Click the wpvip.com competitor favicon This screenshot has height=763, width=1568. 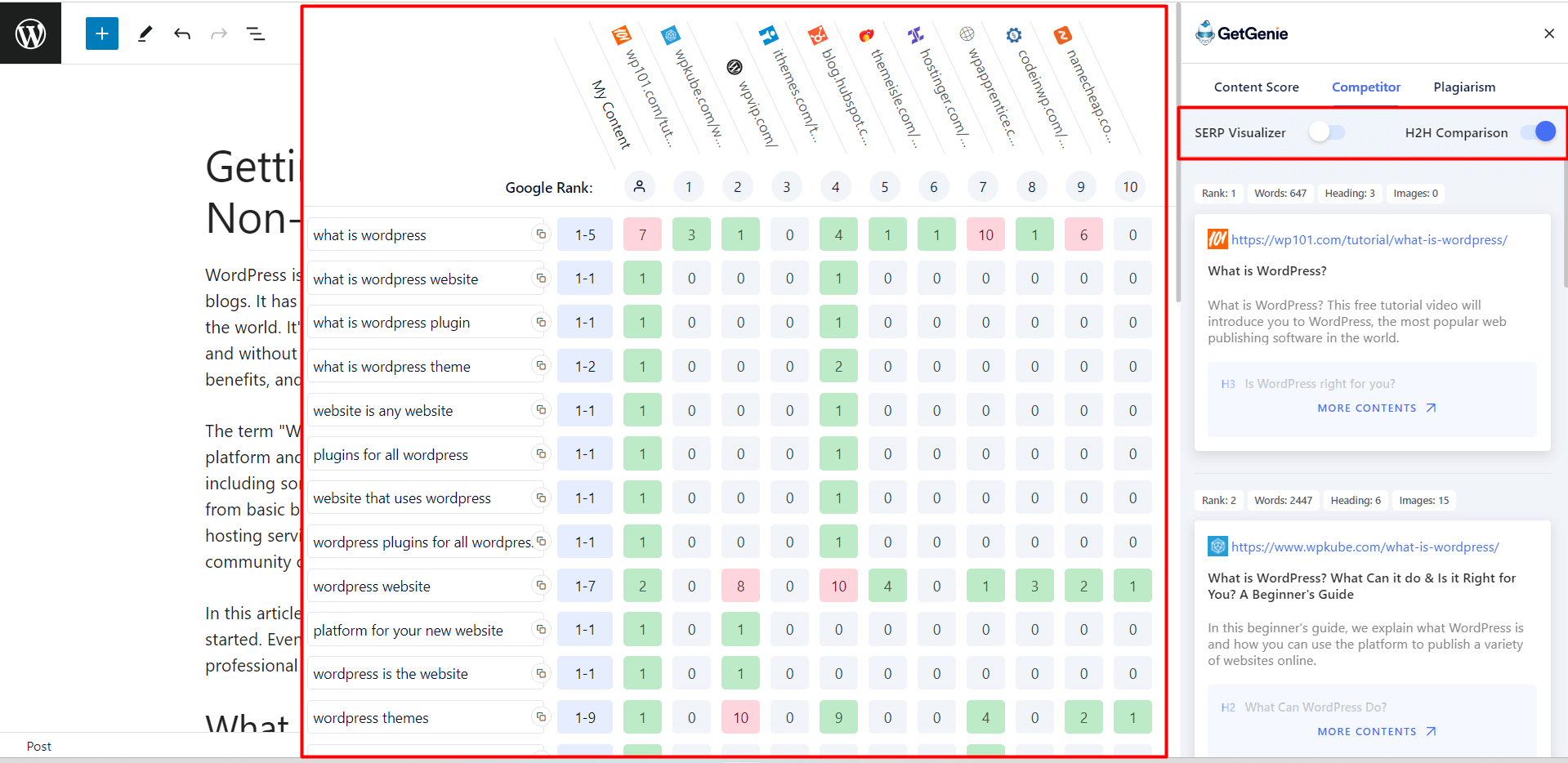735,67
